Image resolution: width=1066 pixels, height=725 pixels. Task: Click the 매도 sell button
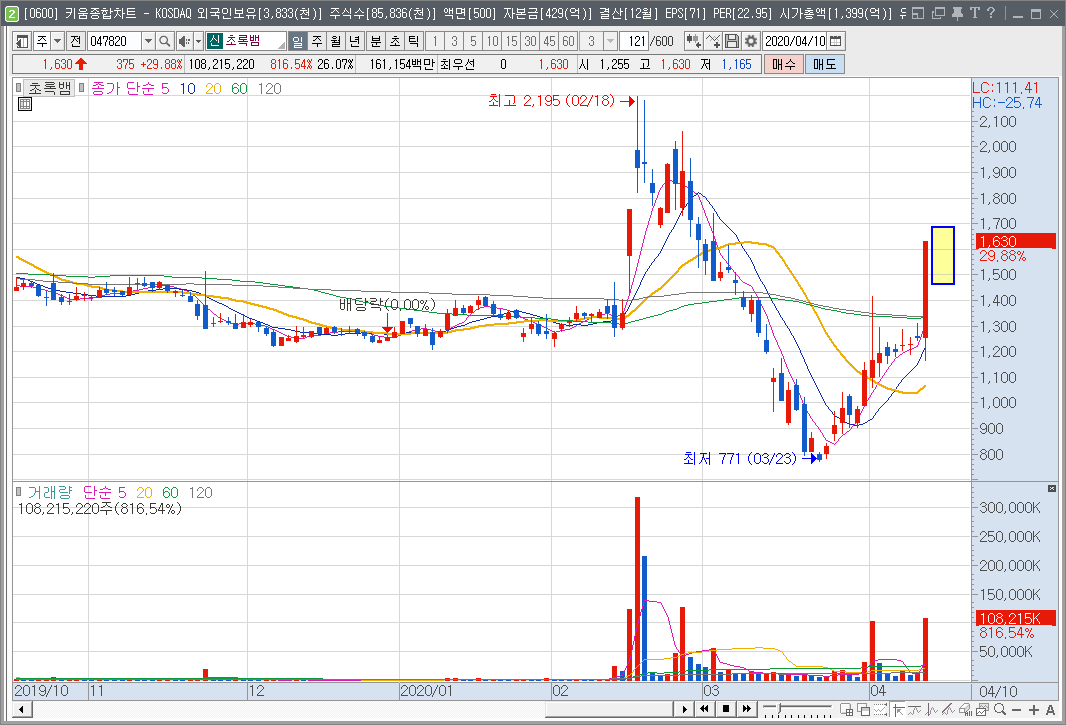pos(825,65)
